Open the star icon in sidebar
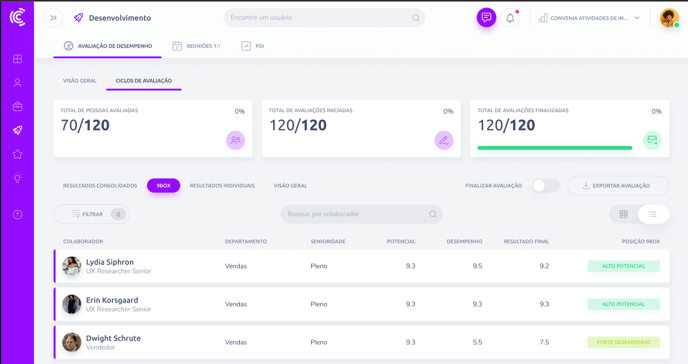Viewport: 688px width, 364px height. pyautogui.click(x=18, y=154)
